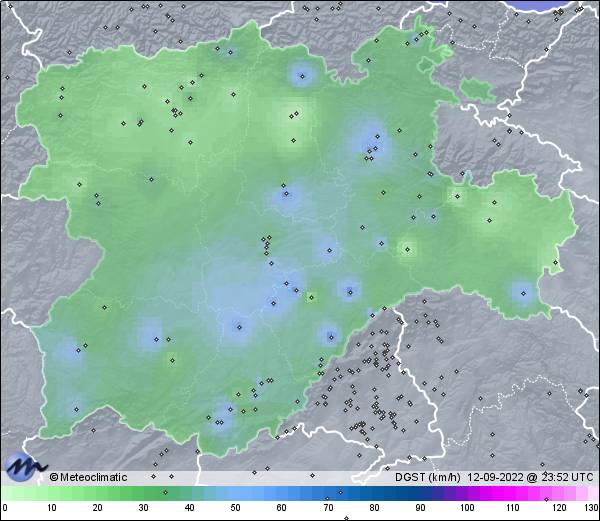600x521 pixels.
Task: Click the legend value 60
Action: coord(281,508)
